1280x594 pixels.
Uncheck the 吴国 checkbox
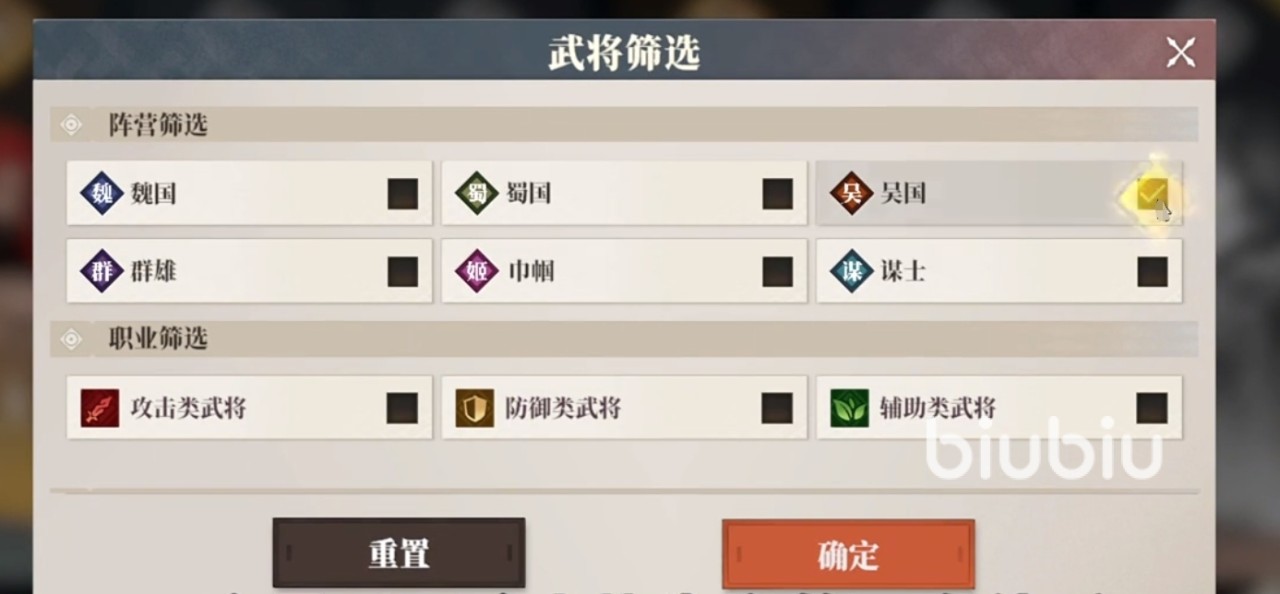pos(1152,194)
